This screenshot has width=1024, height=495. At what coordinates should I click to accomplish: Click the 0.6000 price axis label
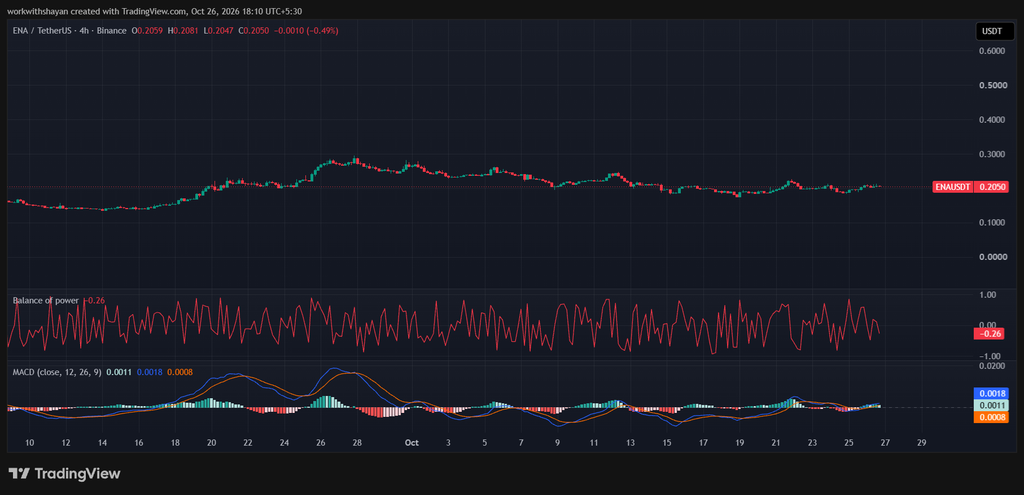pos(992,52)
